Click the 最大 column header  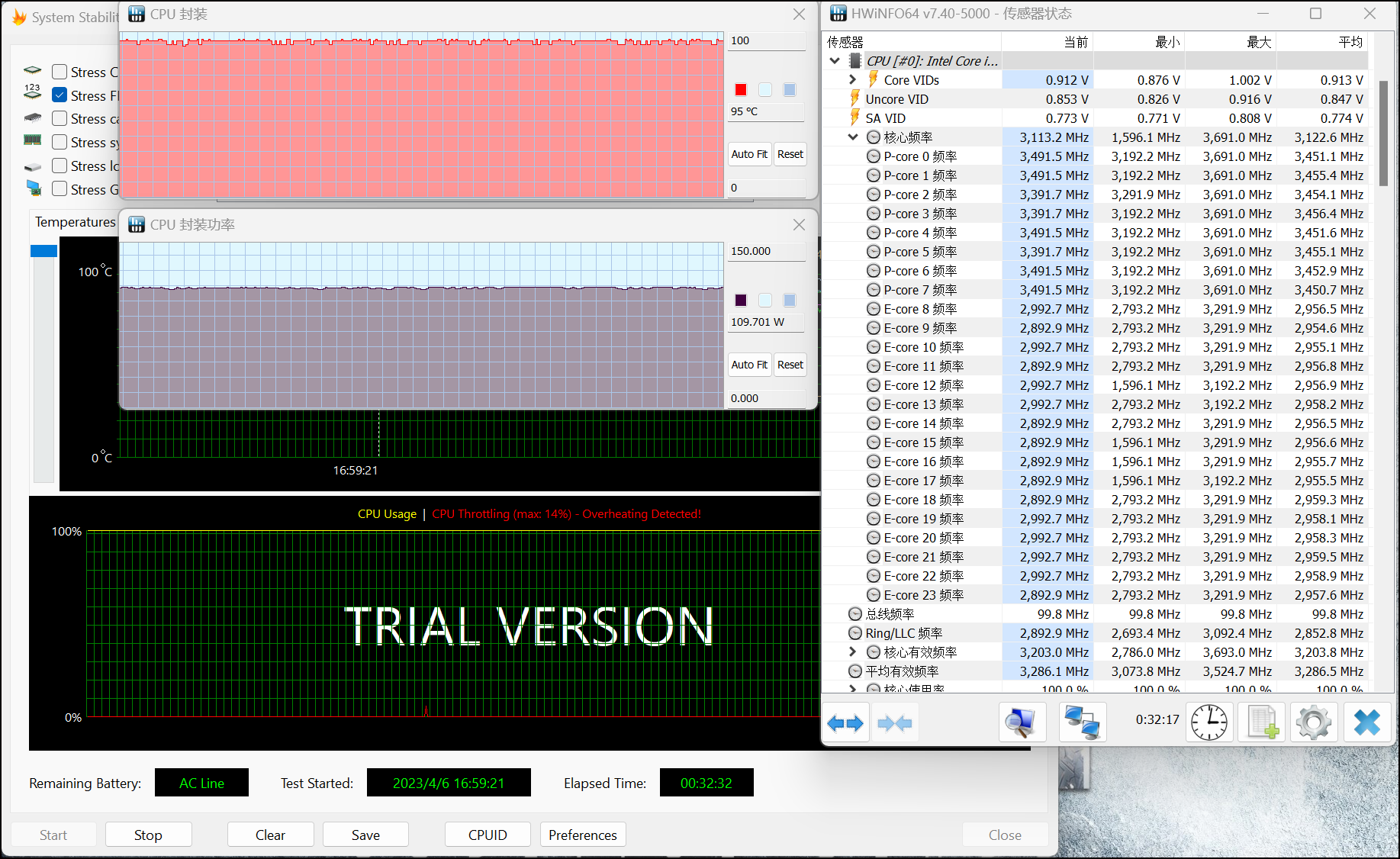tap(1258, 42)
